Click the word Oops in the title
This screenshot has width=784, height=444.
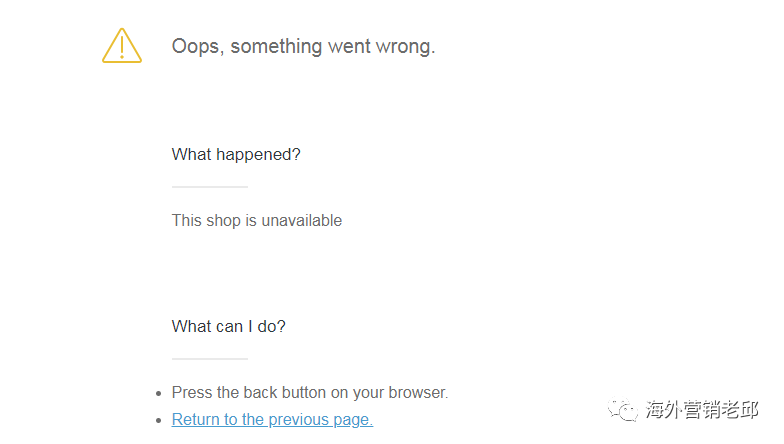[x=195, y=46]
